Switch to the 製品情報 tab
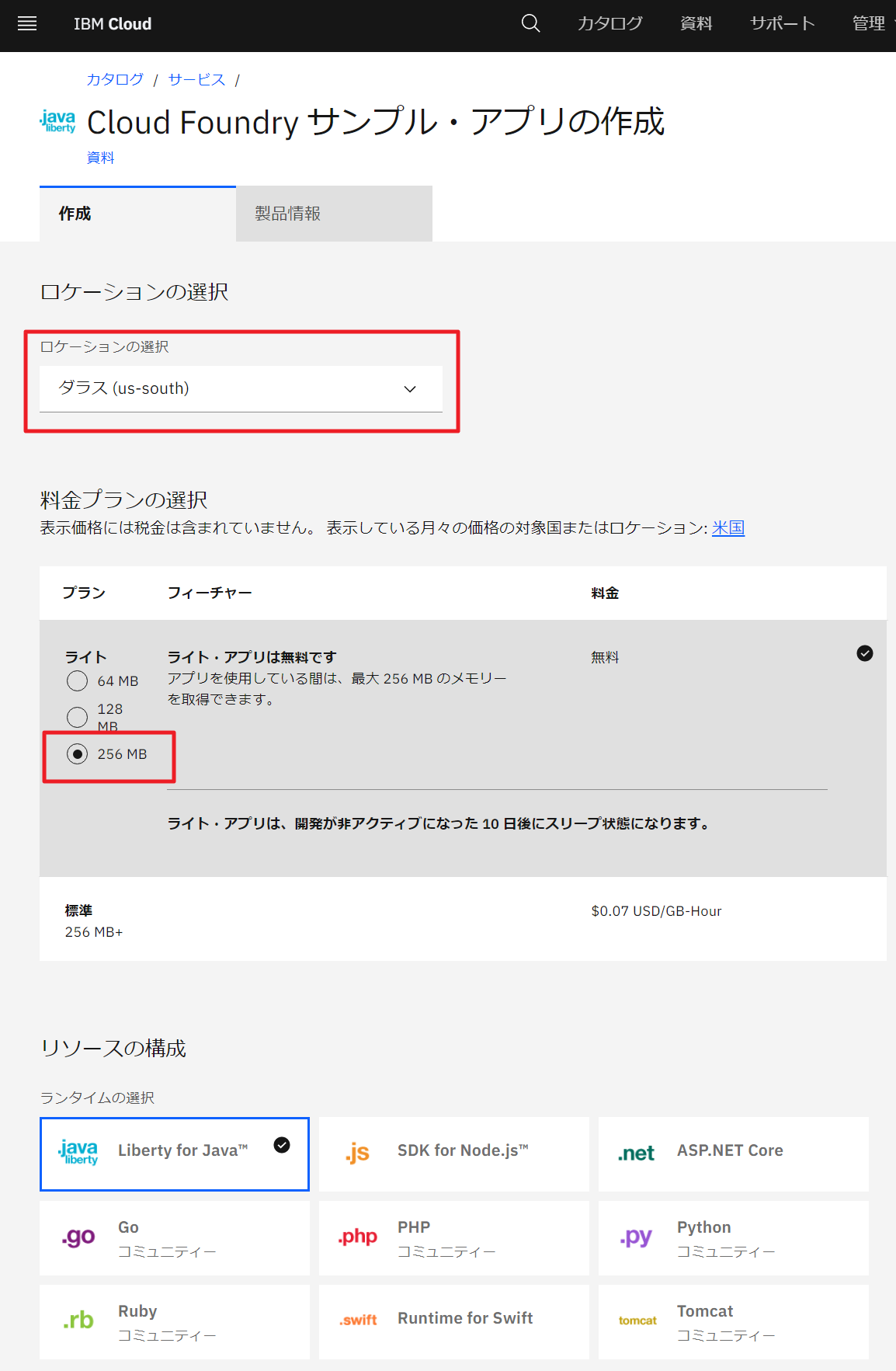896x1371 pixels. click(334, 214)
